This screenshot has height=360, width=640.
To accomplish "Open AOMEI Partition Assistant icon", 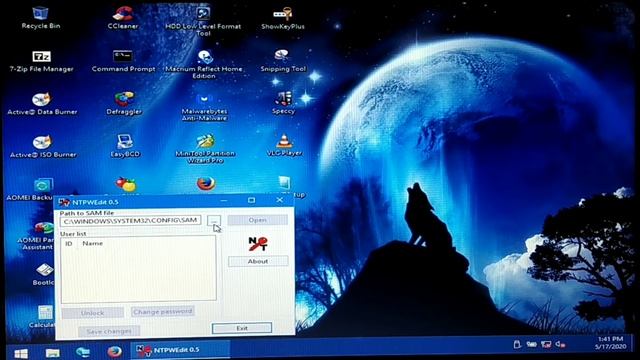I will click(42, 228).
